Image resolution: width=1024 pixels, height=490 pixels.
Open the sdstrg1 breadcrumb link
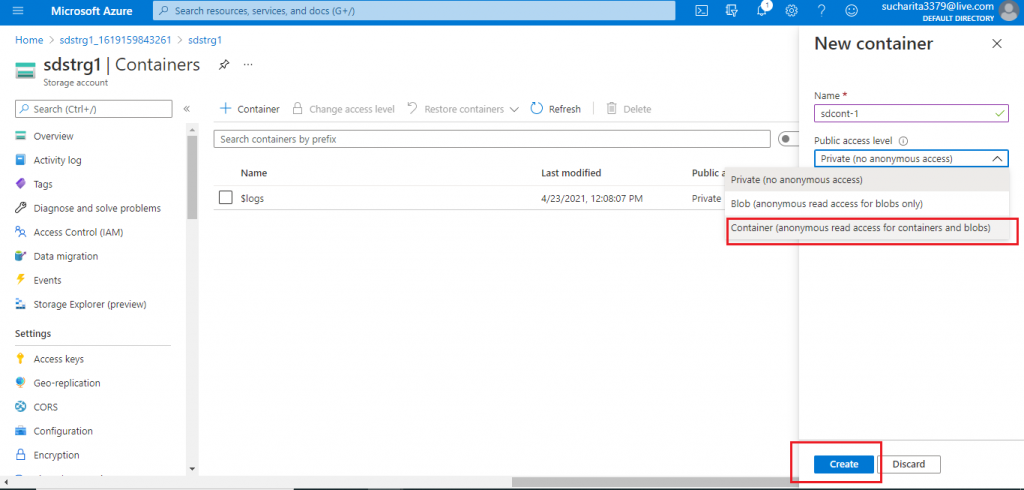tap(205, 40)
